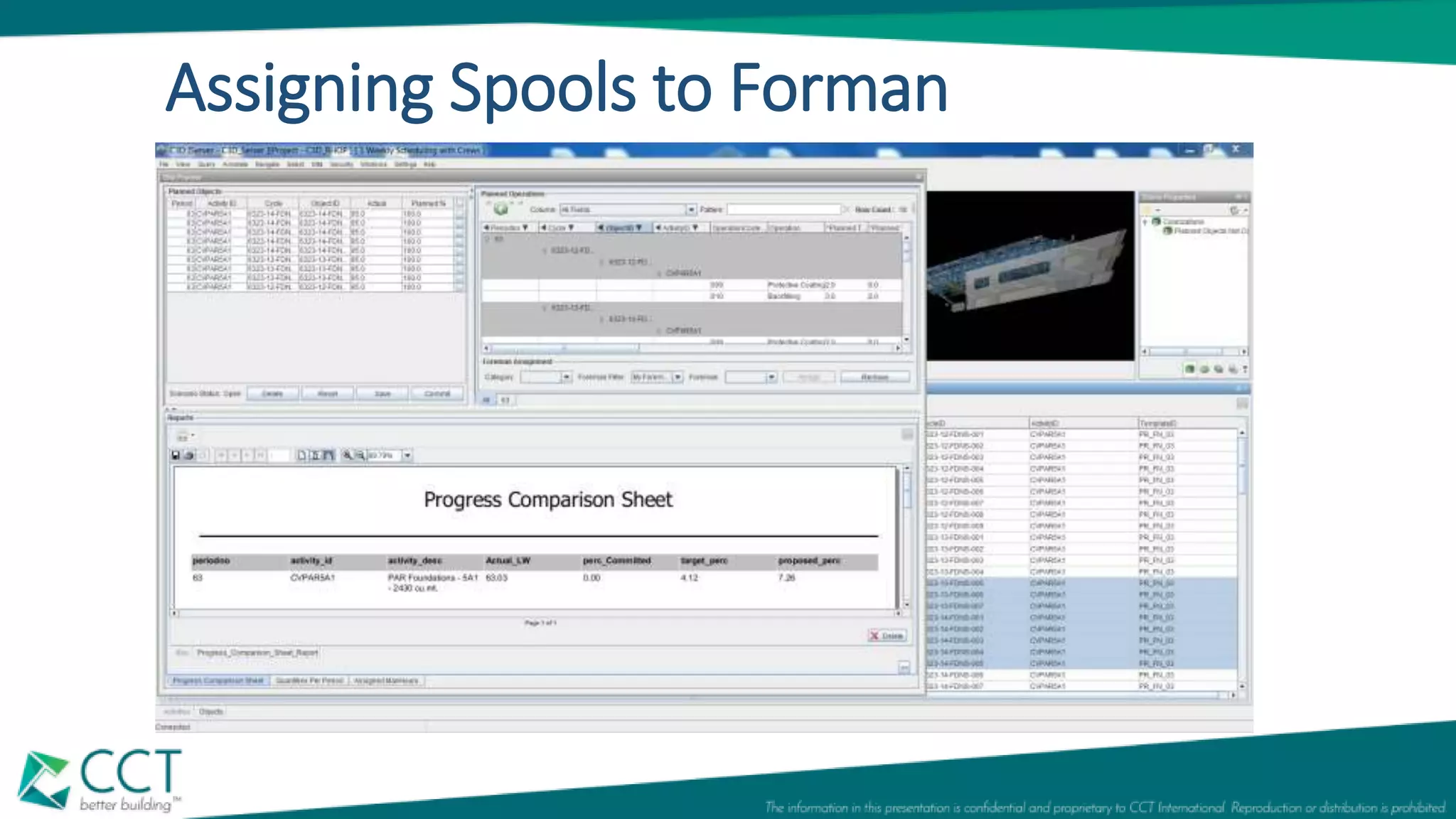
Task: Click the print icon in report toolbar
Action: tap(189, 455)
